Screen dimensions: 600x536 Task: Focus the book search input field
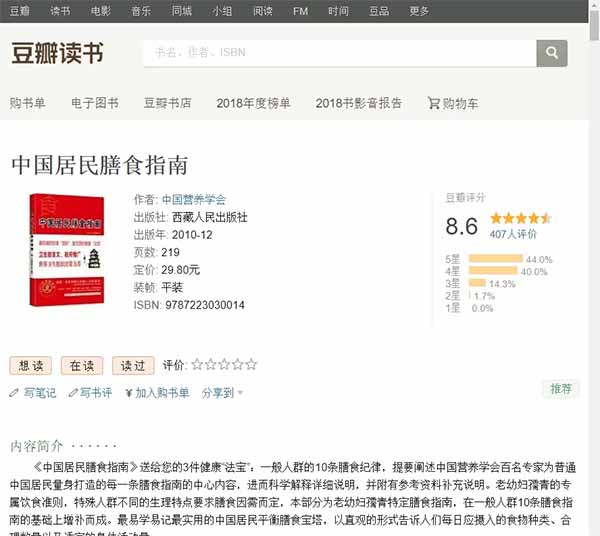pyautogui.click(x=340, y=53)
